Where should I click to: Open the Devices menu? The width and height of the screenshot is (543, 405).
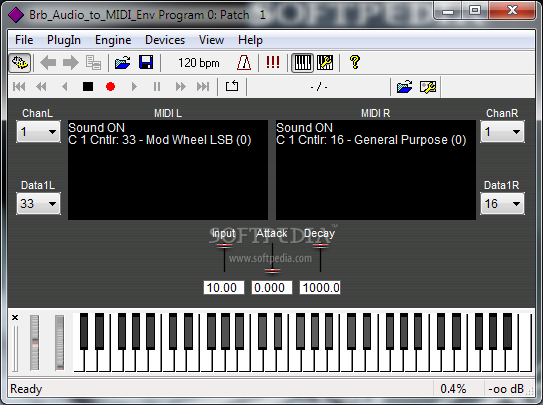[x=165, y=40]
